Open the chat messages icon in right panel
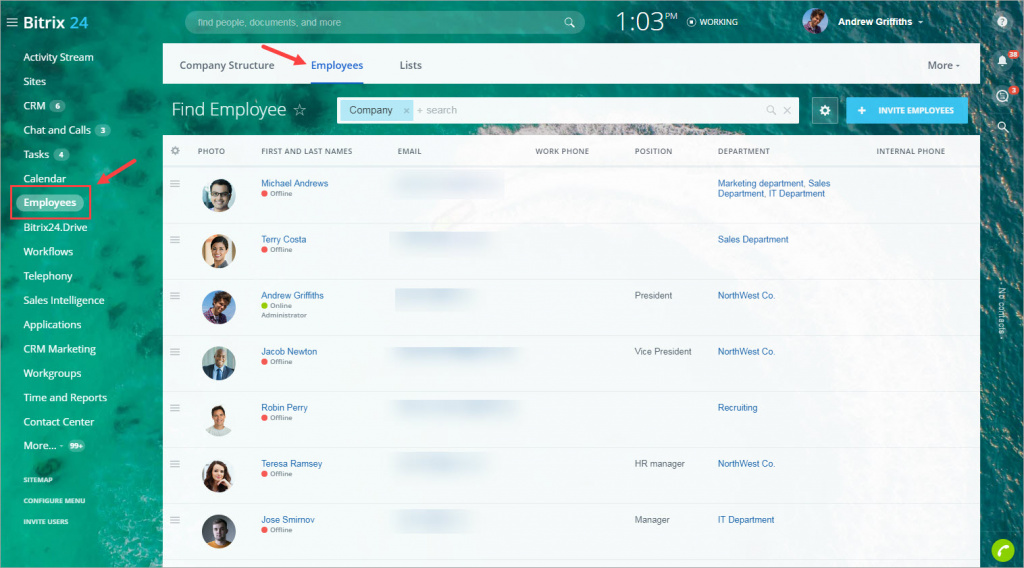1024x568 pixels. point(1002,96)
